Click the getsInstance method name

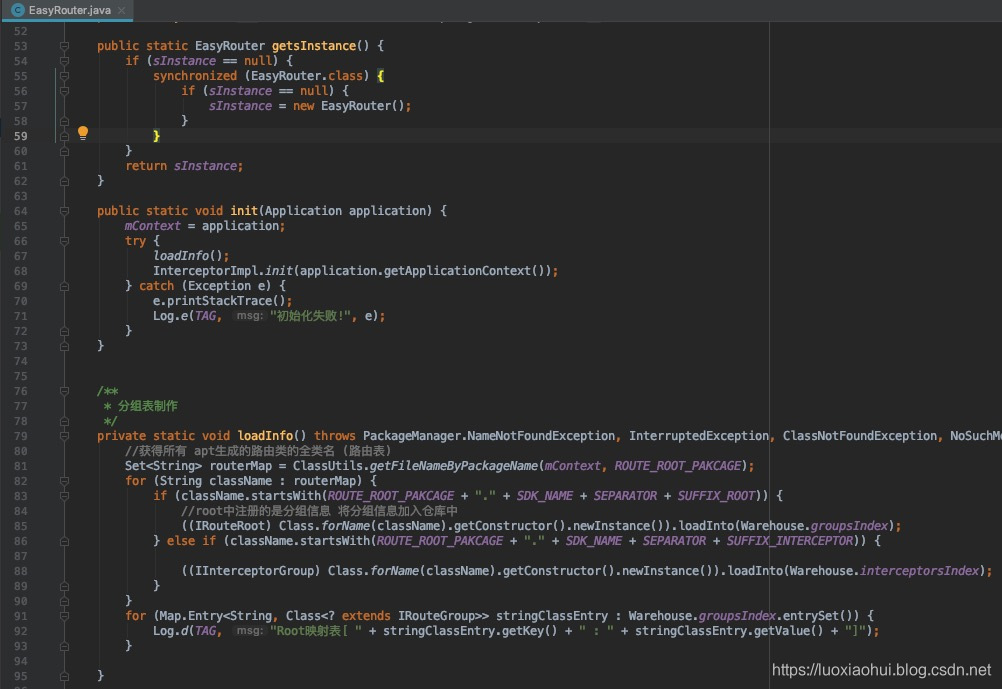click(x=314, y=46)
